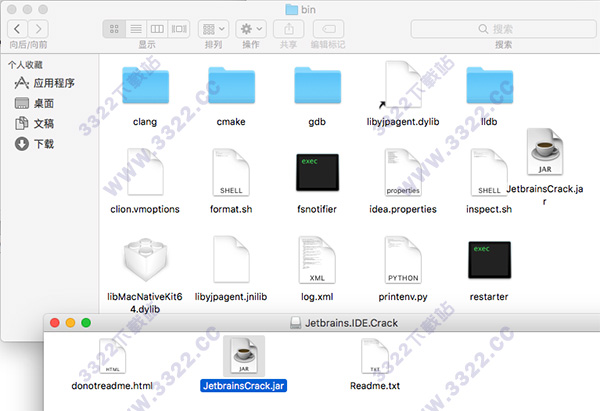Image resolution: width=600 pixels, height=411 pixels.
Task: Select the libMacNativeKit64.dylib brick icon
Action: (x=145, y=259)
